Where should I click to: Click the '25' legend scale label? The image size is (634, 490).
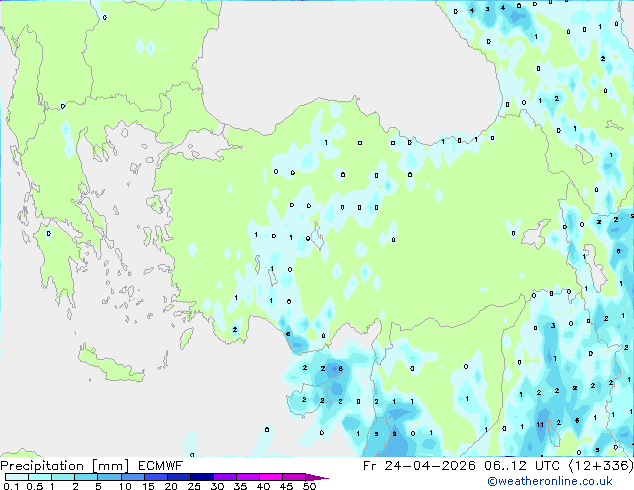(194, 486)
